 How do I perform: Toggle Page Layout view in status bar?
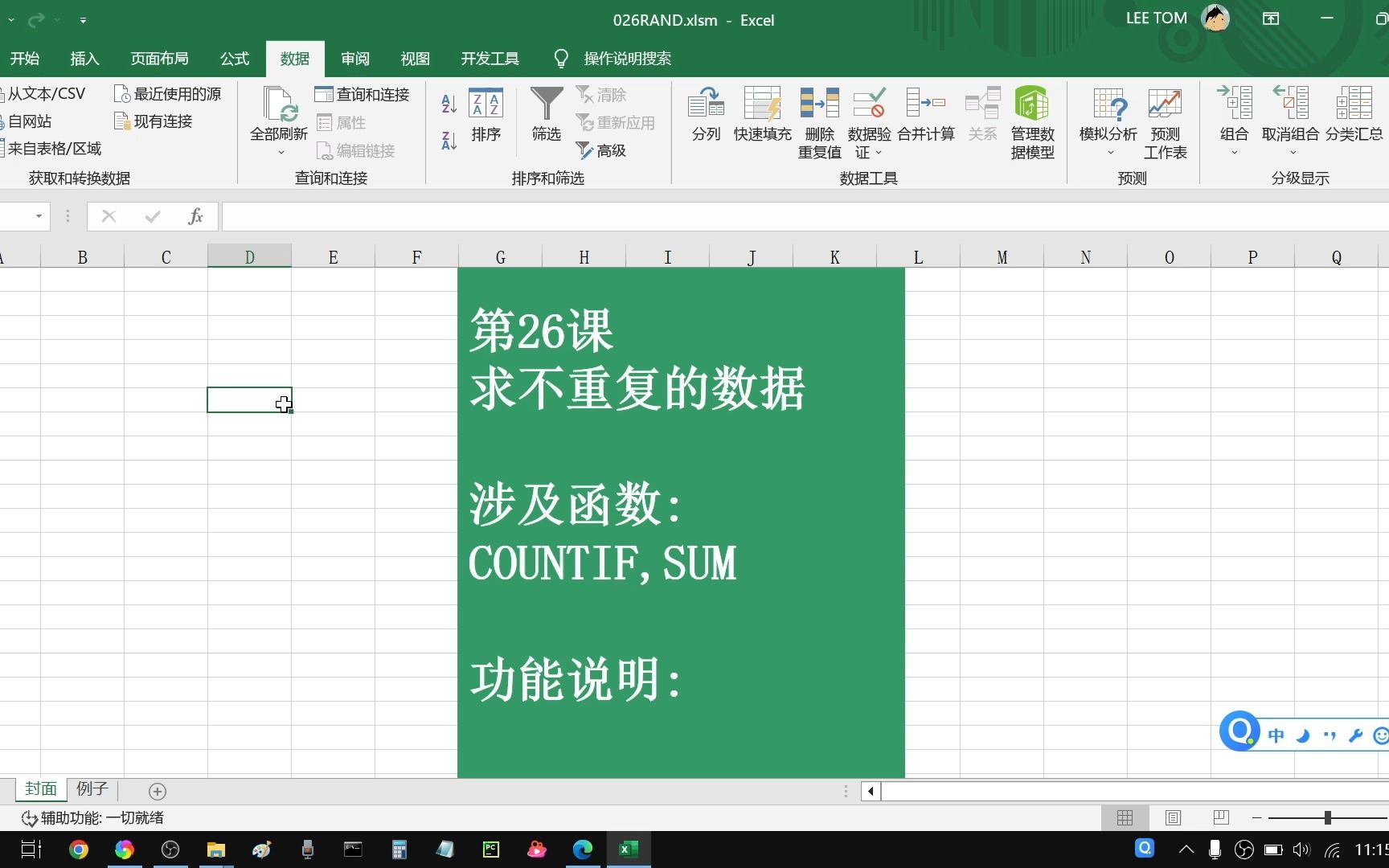(1173, 817)
